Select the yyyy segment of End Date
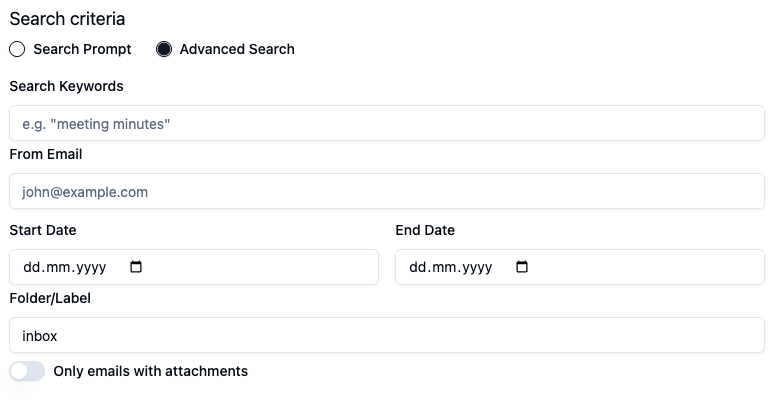The height and width of the screenshot is (401, 782). point(478,267)
